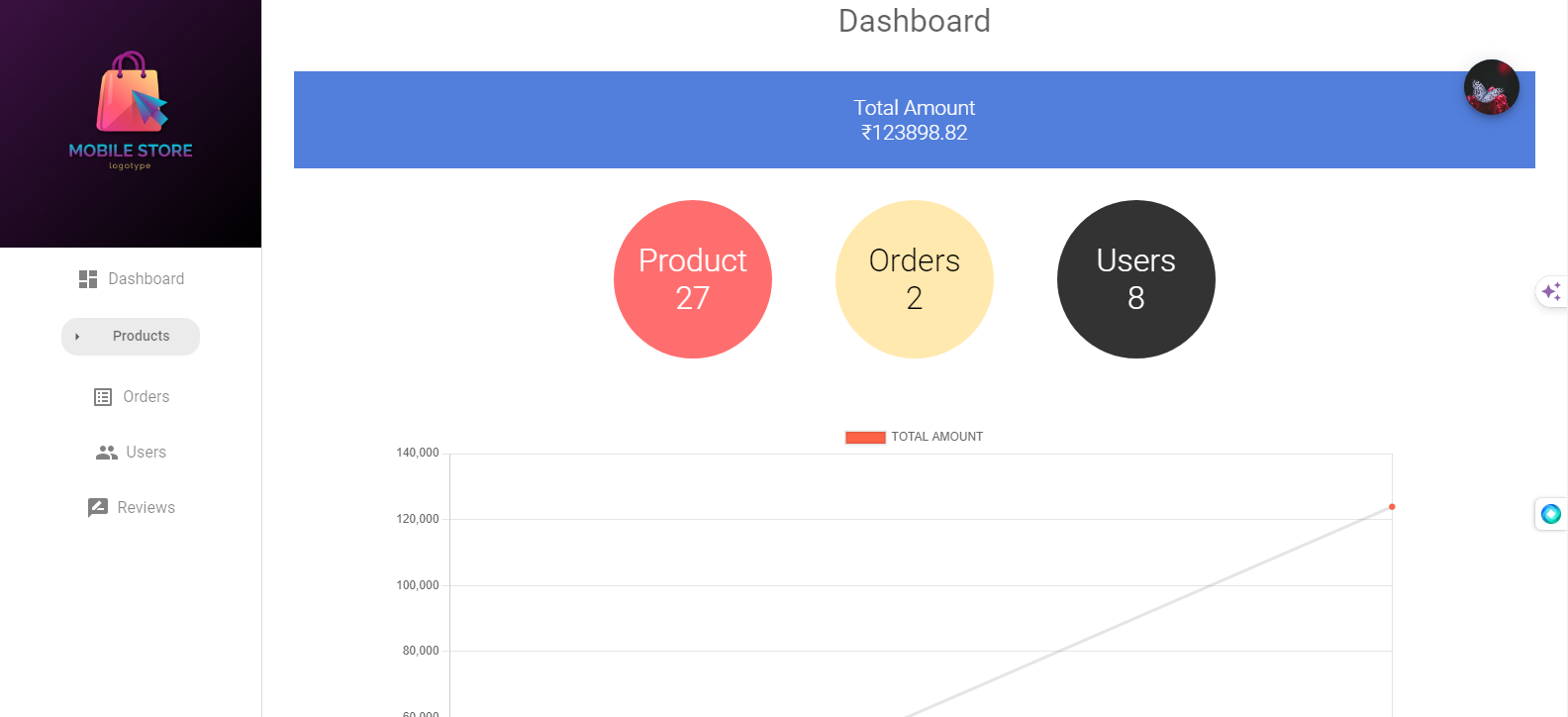Toggle the TOTAL AMOUNT legend color box

click(x=865, y=437)
